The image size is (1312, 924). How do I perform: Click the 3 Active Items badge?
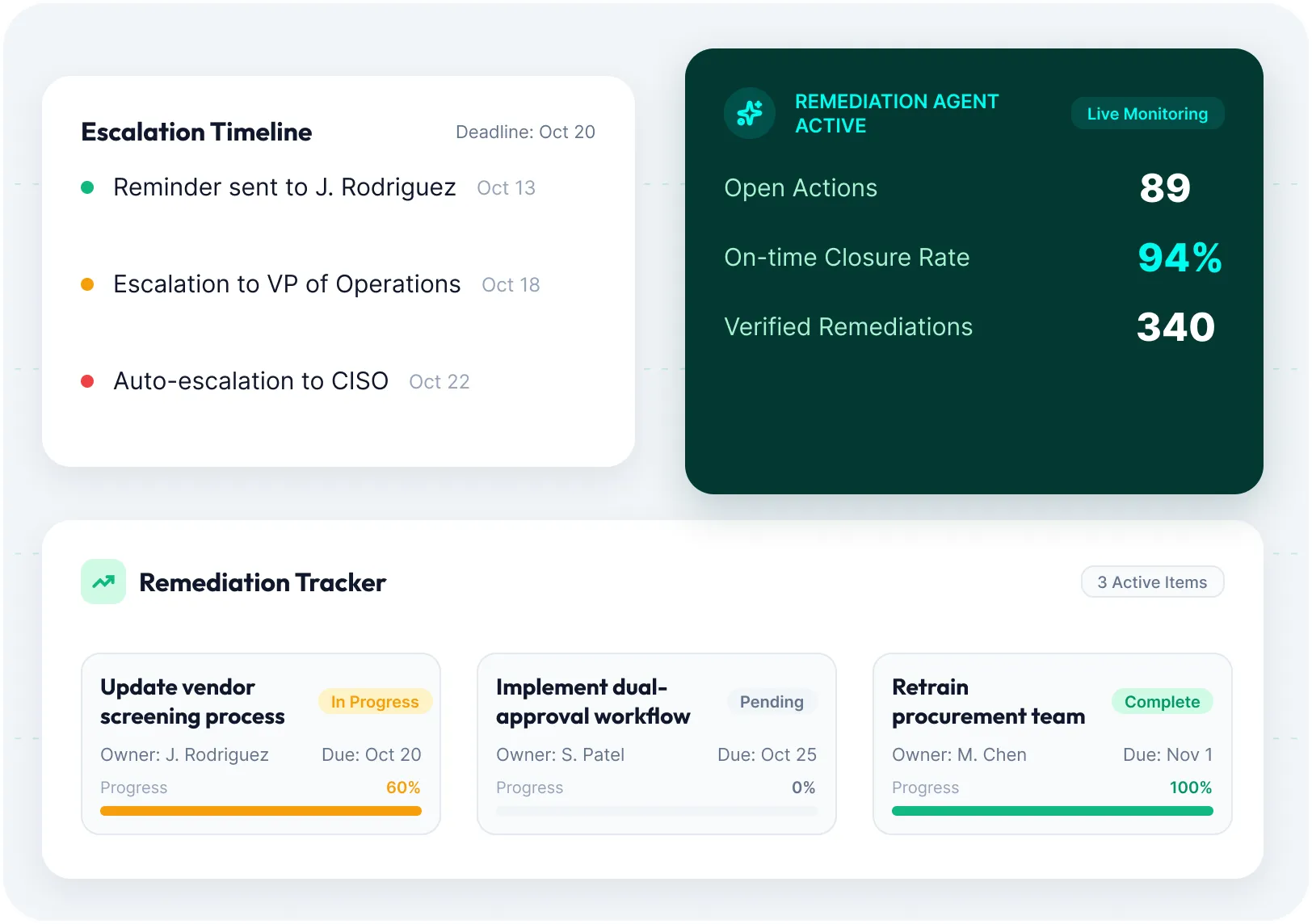coord(1152,582)
